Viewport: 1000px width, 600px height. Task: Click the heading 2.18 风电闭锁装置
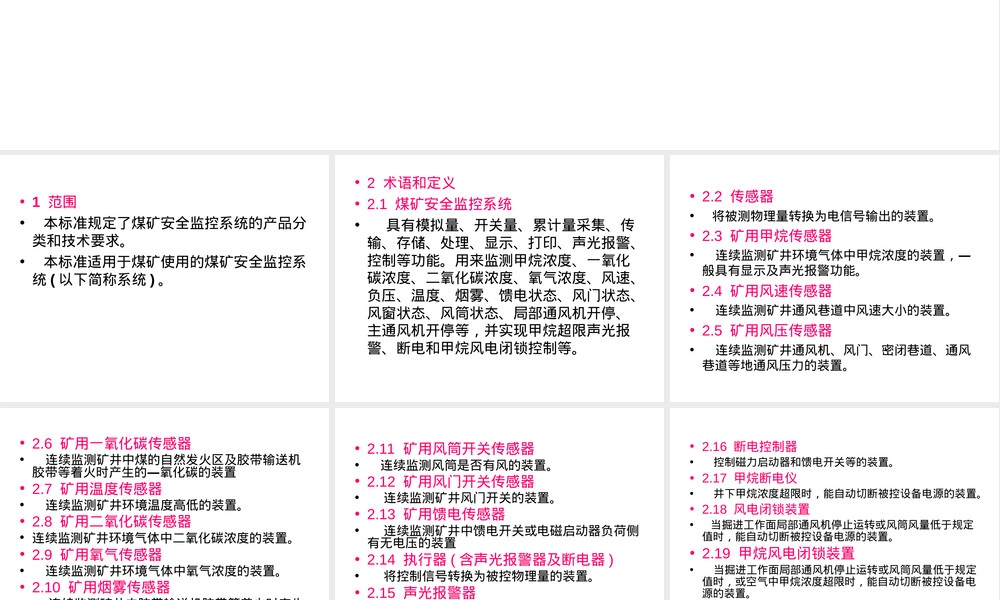coord(756,509)
